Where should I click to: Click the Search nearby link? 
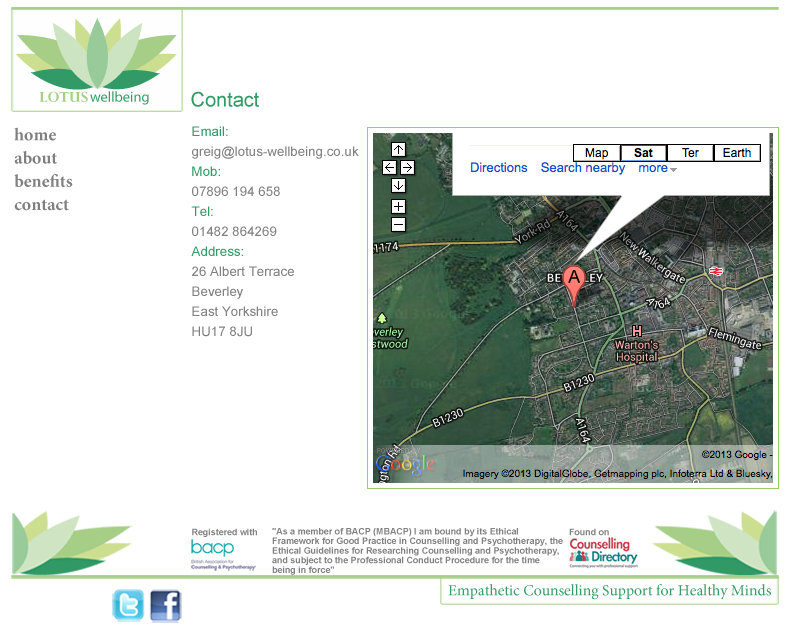click(x=582, y=168)
